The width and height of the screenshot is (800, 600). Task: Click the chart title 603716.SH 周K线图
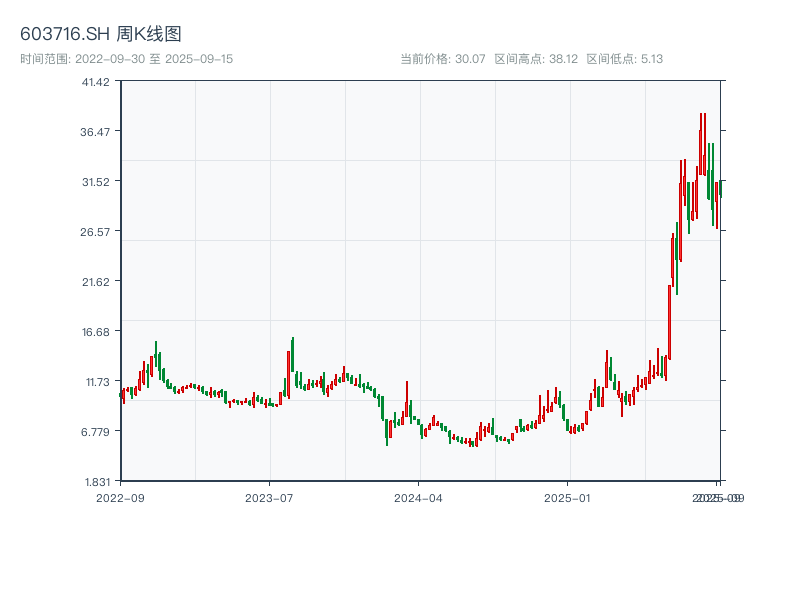click(101, 34)
